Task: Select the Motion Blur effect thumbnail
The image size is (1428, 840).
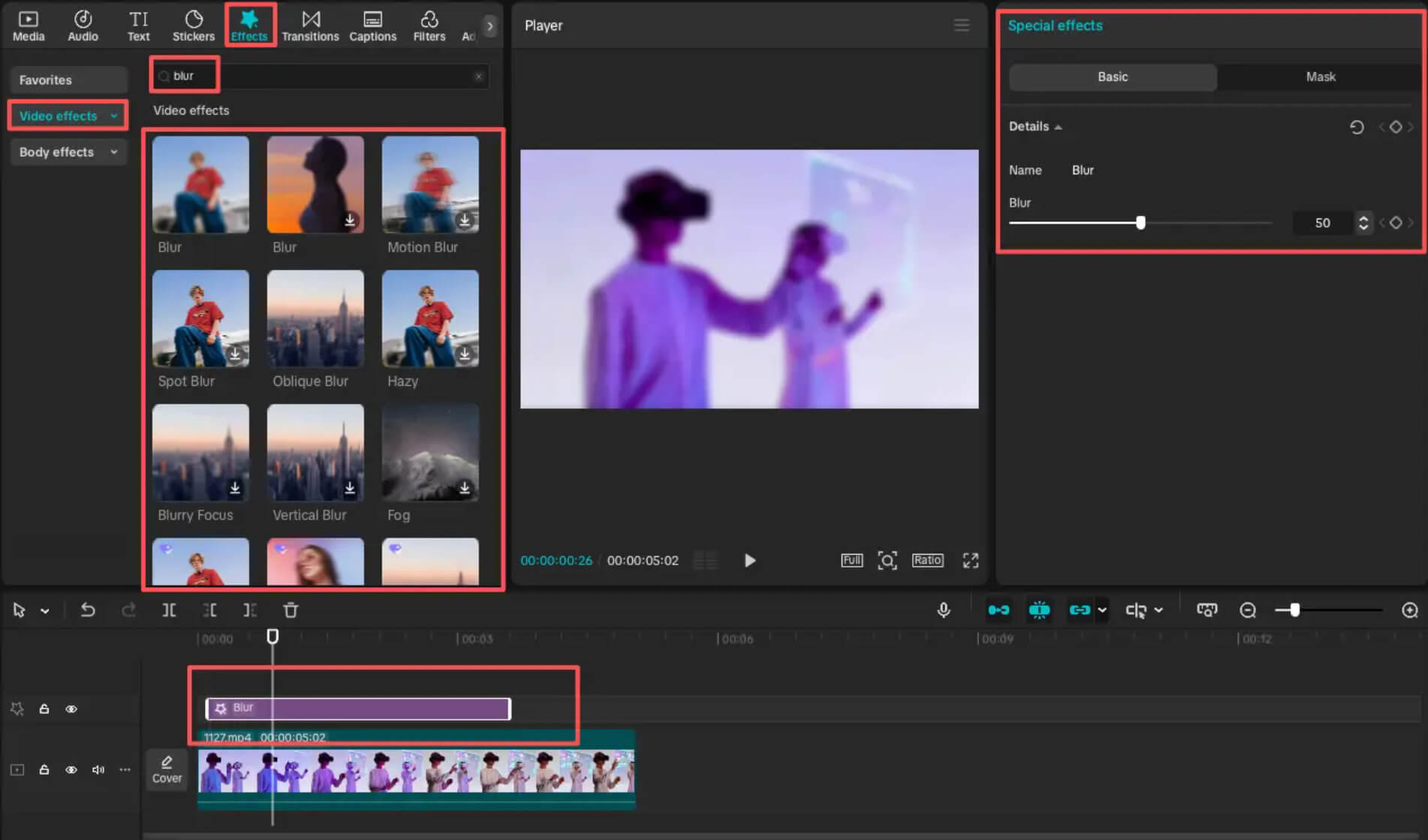Action: [x=429, y=184]
